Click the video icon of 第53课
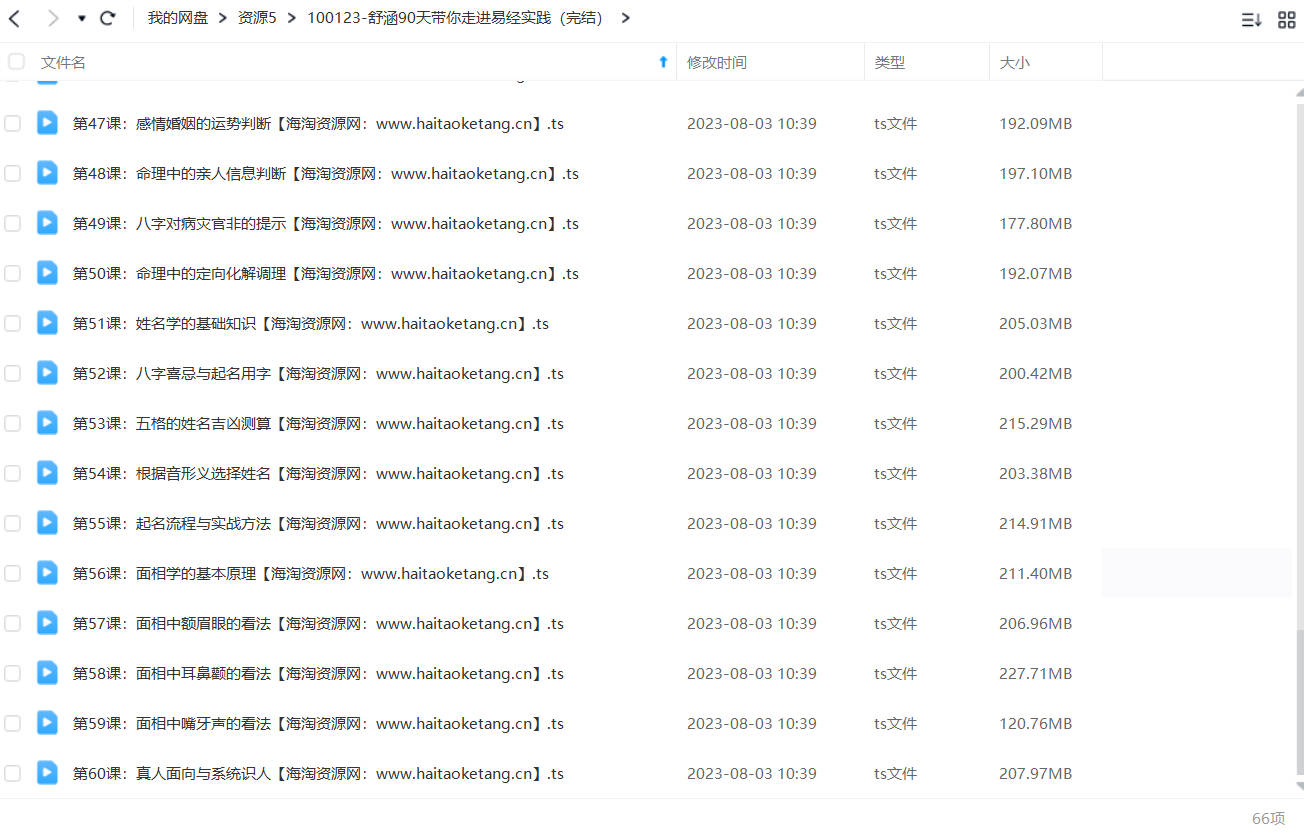Screen dimensions: 1304x833 (x=47, y=422)
